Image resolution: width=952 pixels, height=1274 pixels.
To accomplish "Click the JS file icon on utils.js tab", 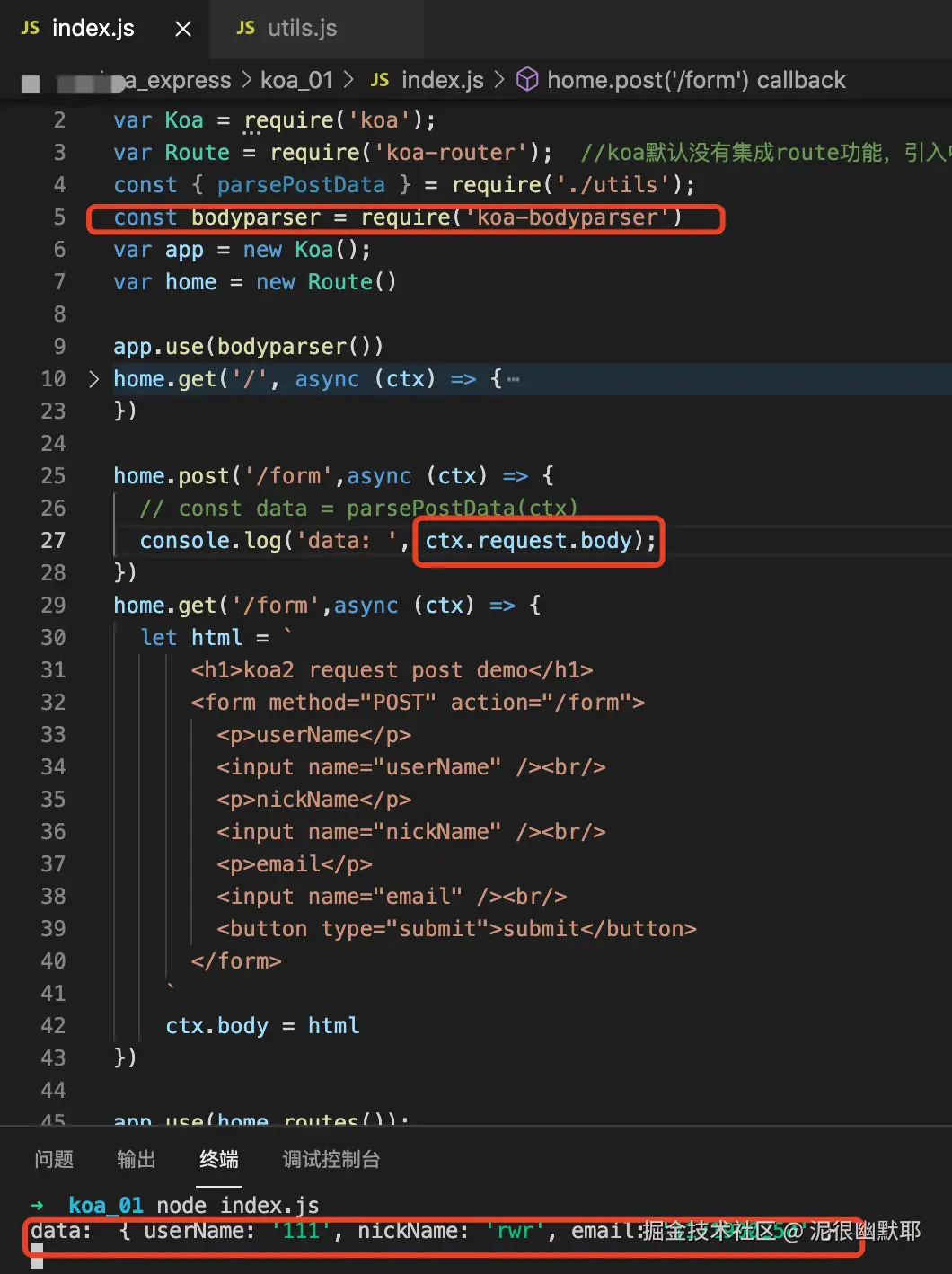I will [245, 28].
